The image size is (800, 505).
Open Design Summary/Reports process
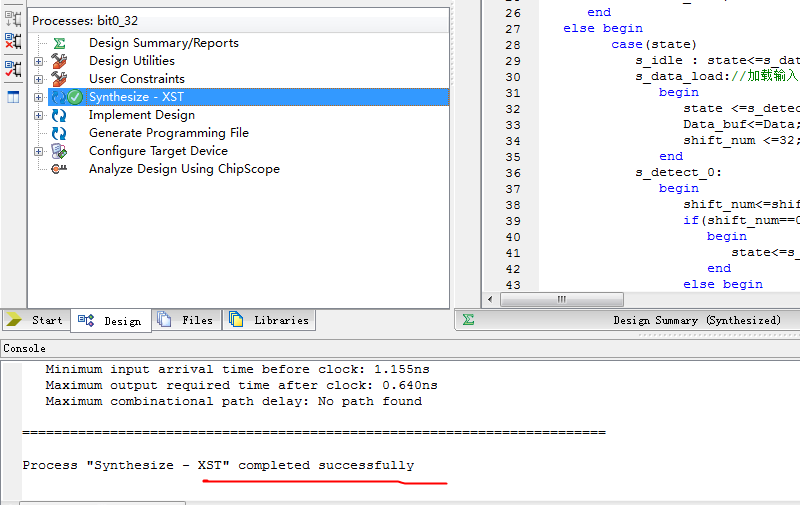coord(163,43)
